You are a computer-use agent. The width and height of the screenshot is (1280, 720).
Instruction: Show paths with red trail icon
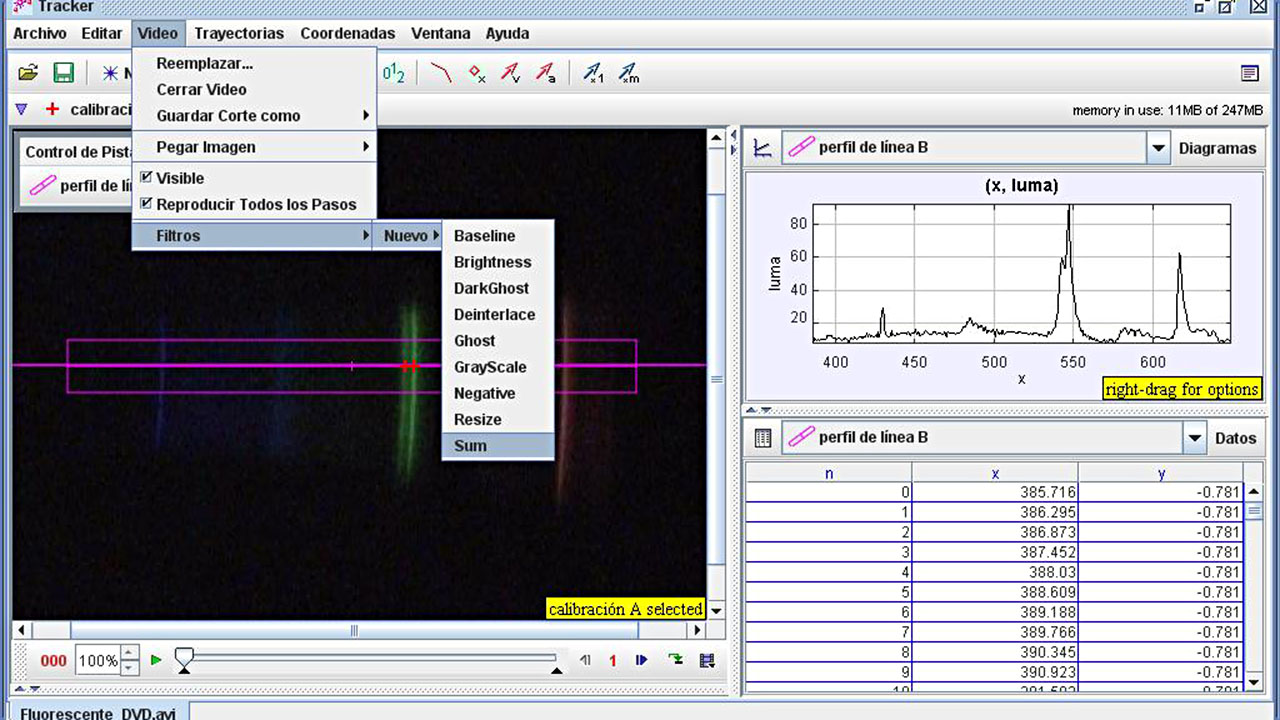[440, 73]
